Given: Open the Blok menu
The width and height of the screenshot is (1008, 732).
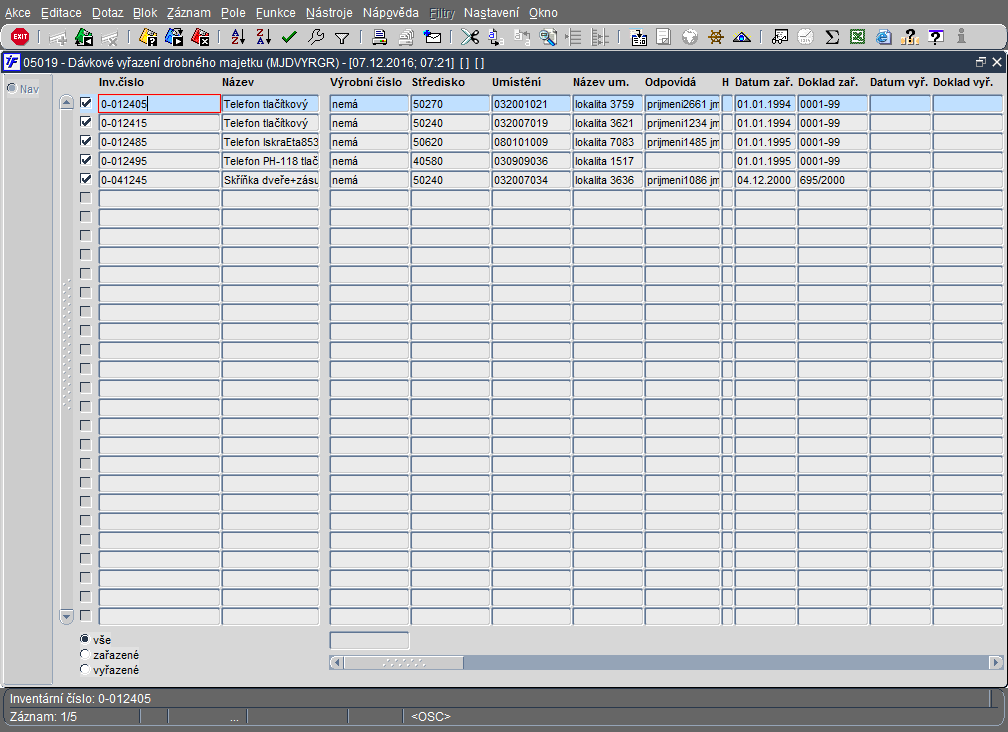Looking at the screenshot, I should pyautogui.click(x=145, y=13).
